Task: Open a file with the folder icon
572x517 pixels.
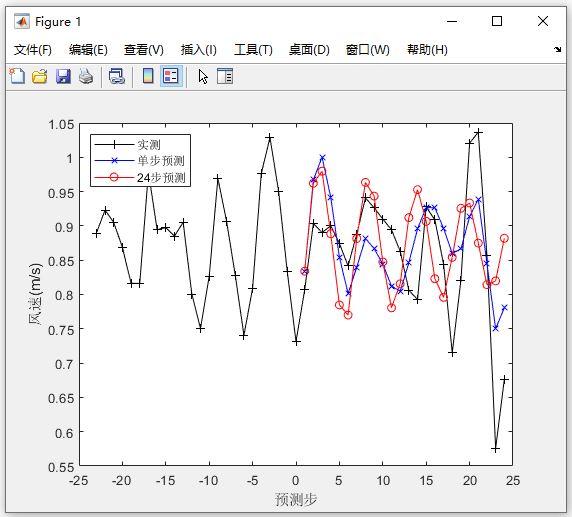Action: 40,76
